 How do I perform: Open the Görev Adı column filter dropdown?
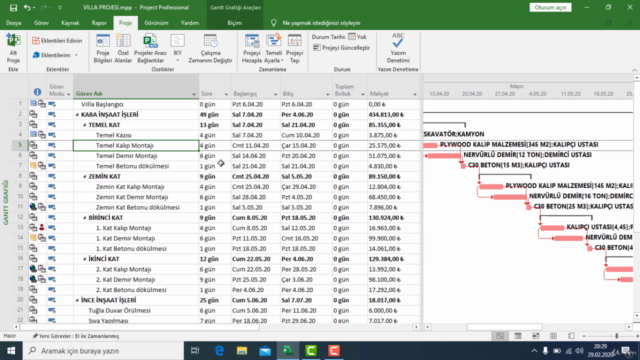[x=194, y=94]
